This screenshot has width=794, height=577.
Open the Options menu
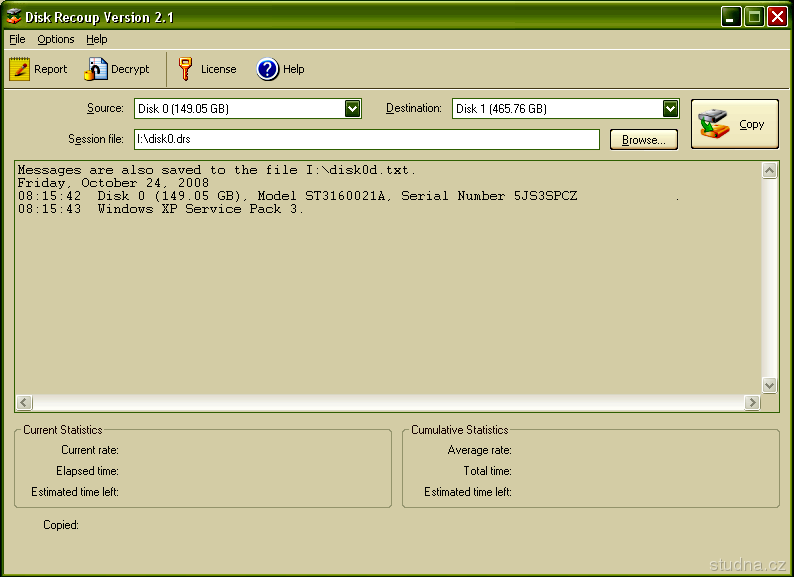pos(56,39)
